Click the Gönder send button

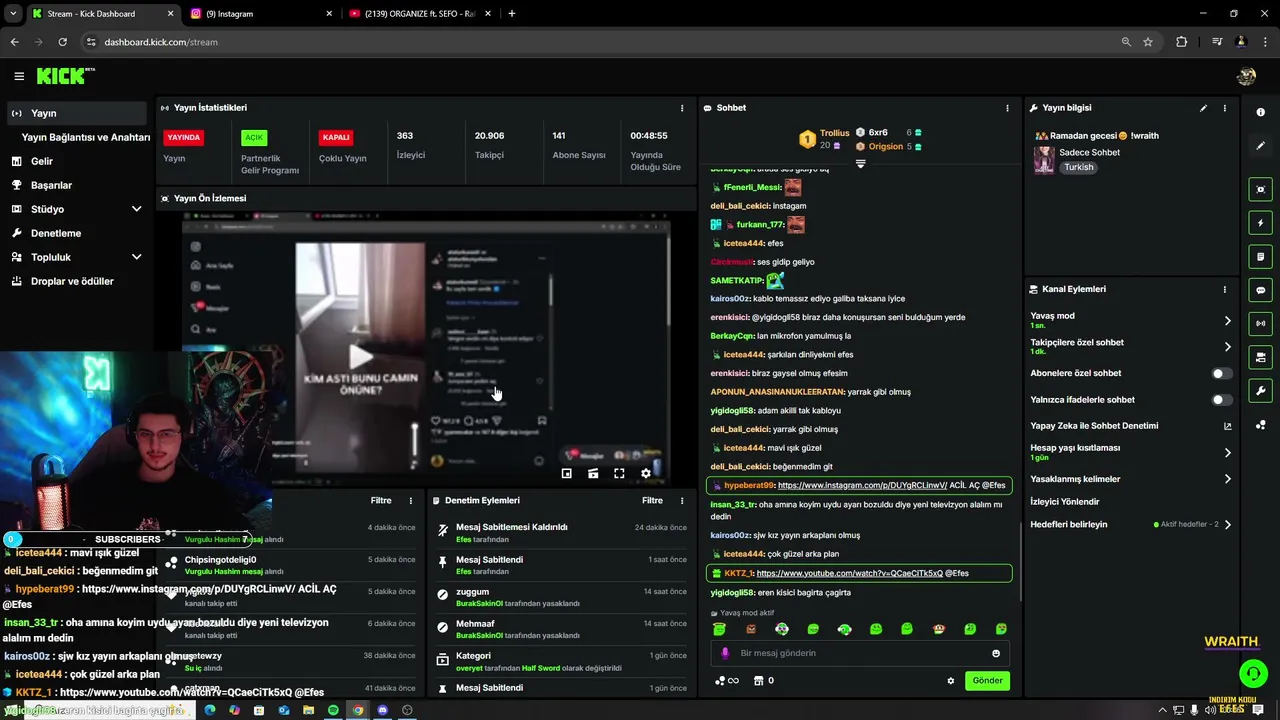click(x=987, y=681)
